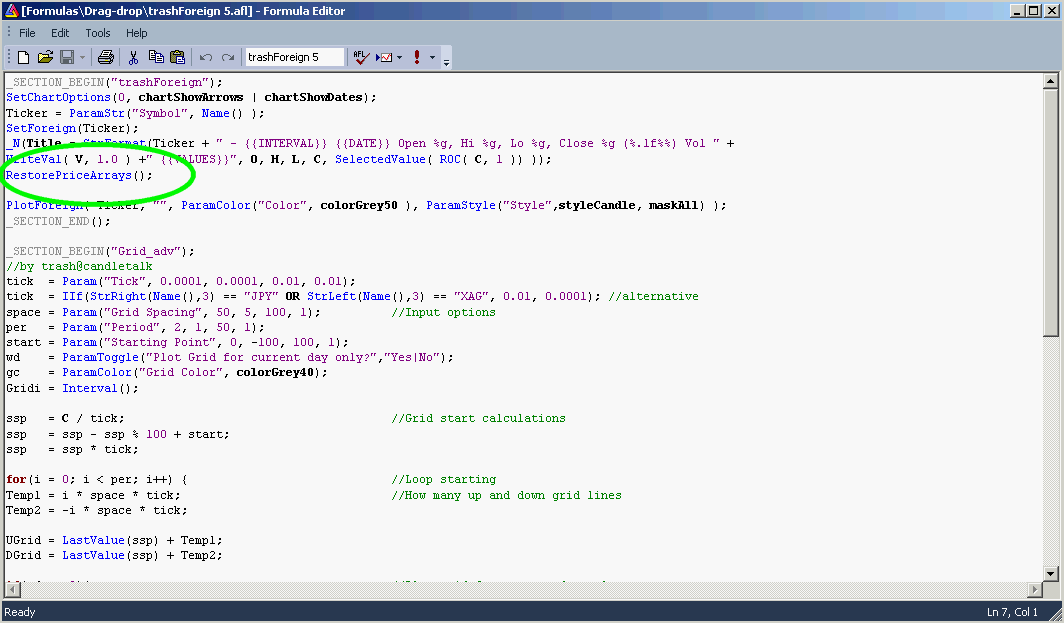Screen dimensions: 1064x623
Task: Undo the last edit
Action: pos(206,58)
